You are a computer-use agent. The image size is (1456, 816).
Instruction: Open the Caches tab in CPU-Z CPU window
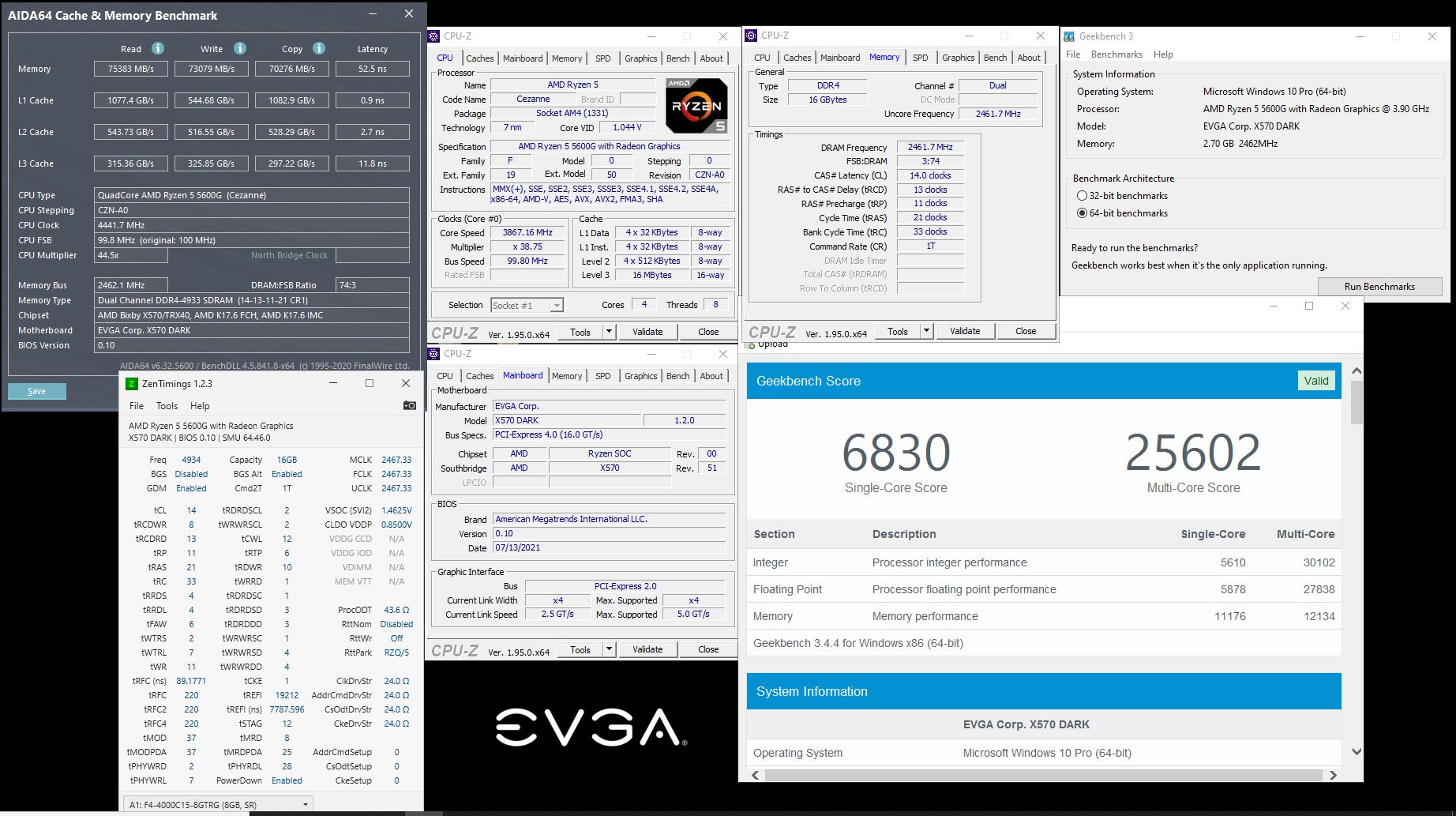pos(479,58)
